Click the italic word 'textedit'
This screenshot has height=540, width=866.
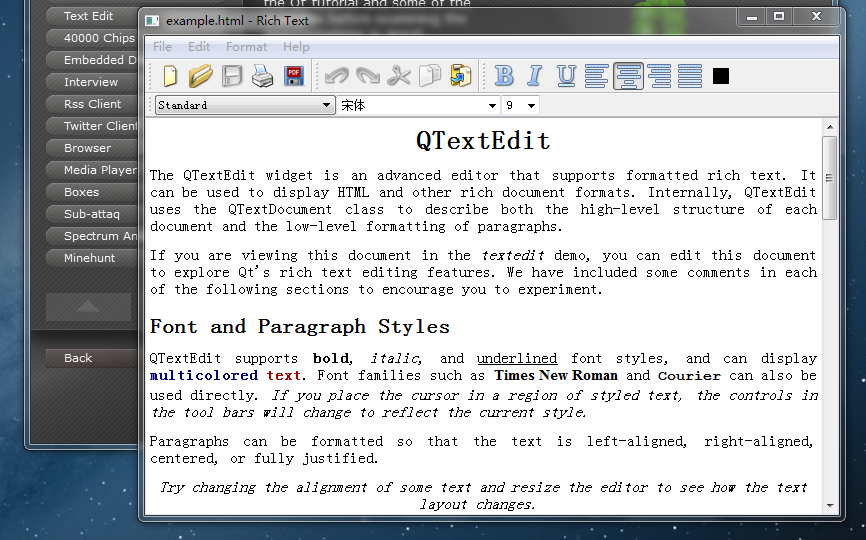(513, 256)
